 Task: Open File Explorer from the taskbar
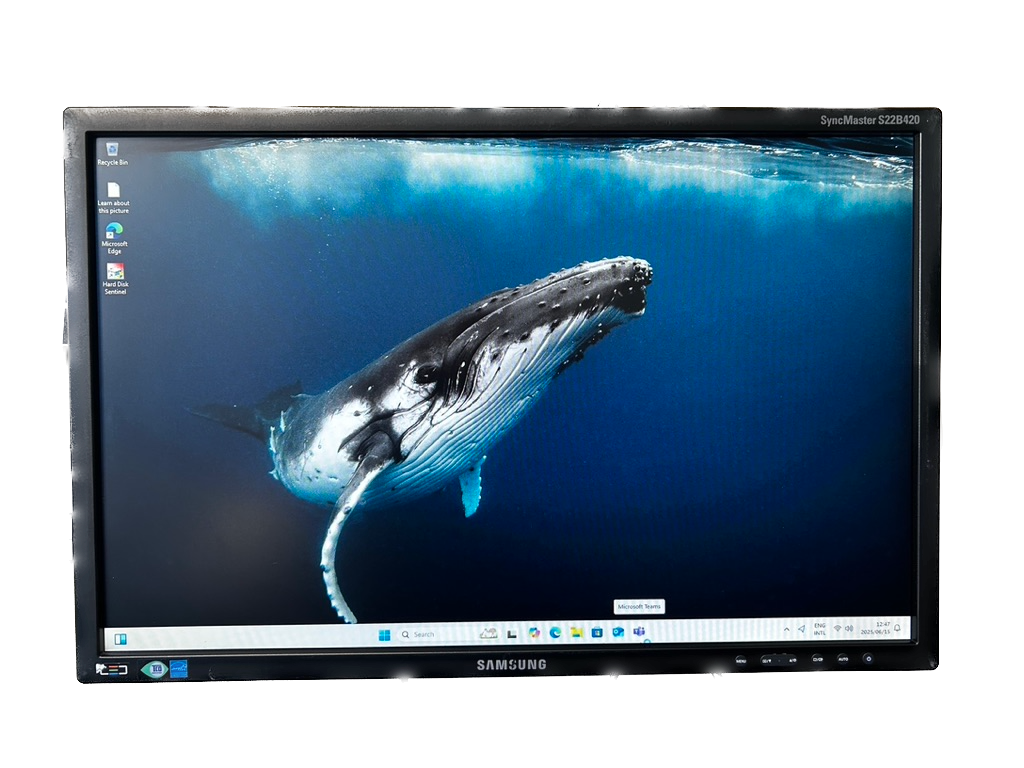coord(578,634)
